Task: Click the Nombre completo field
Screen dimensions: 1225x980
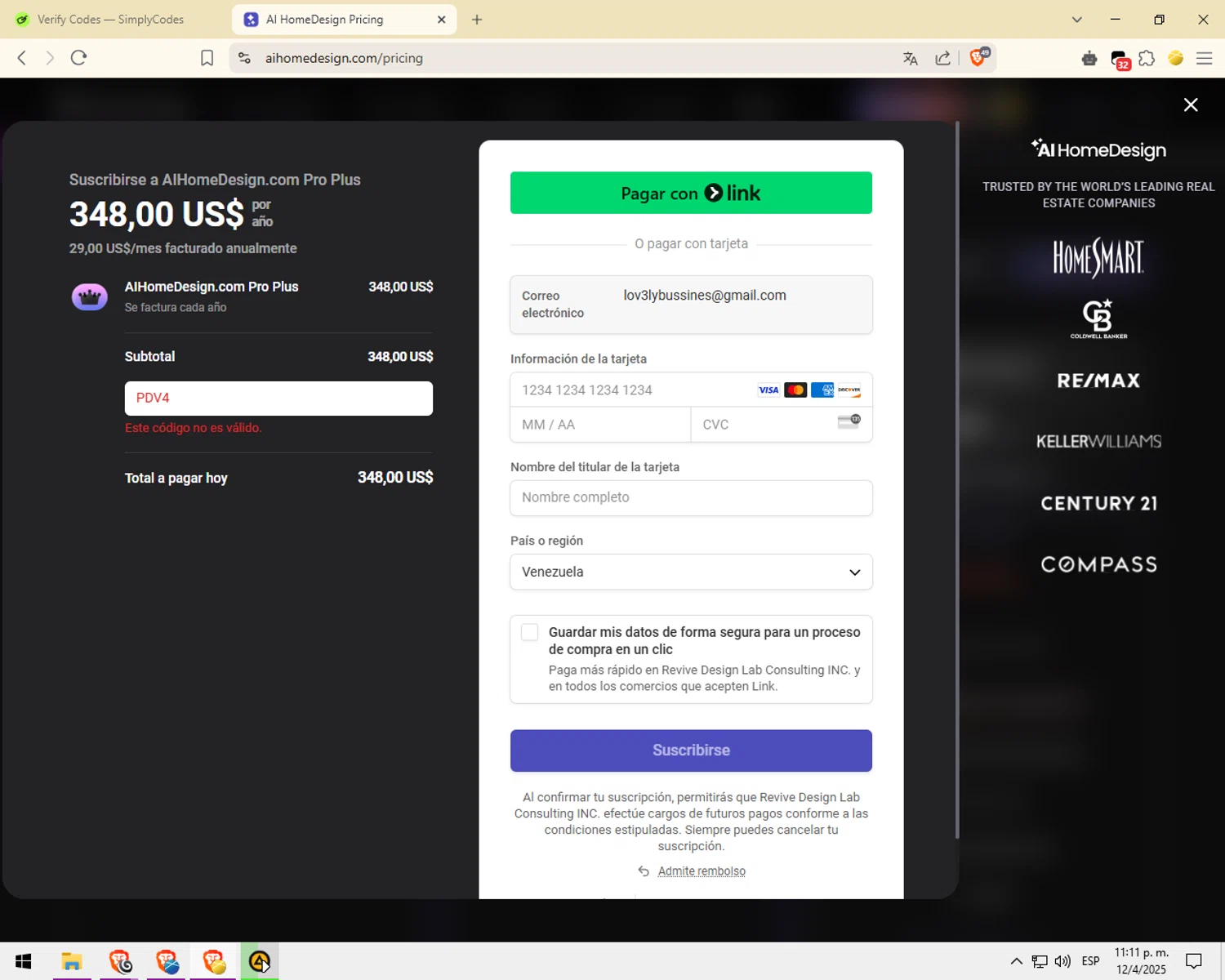Action: click(x=691, y=497)
